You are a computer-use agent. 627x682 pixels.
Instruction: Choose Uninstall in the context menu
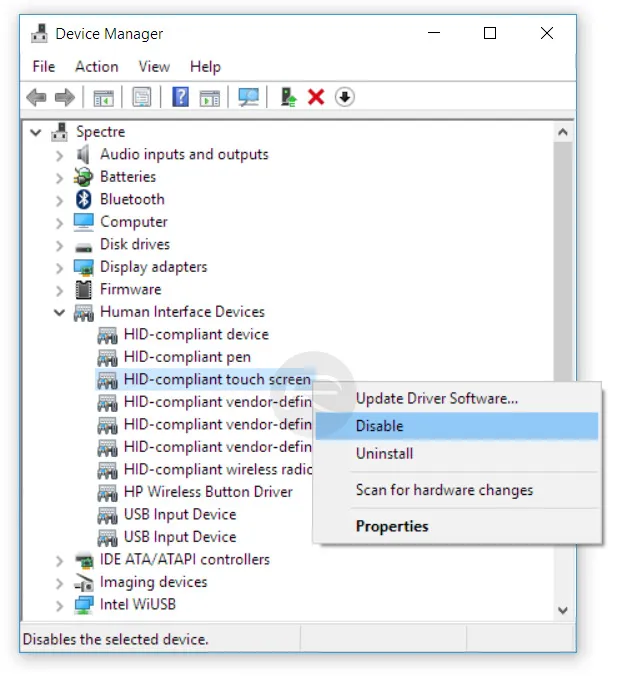pos(457,454)
